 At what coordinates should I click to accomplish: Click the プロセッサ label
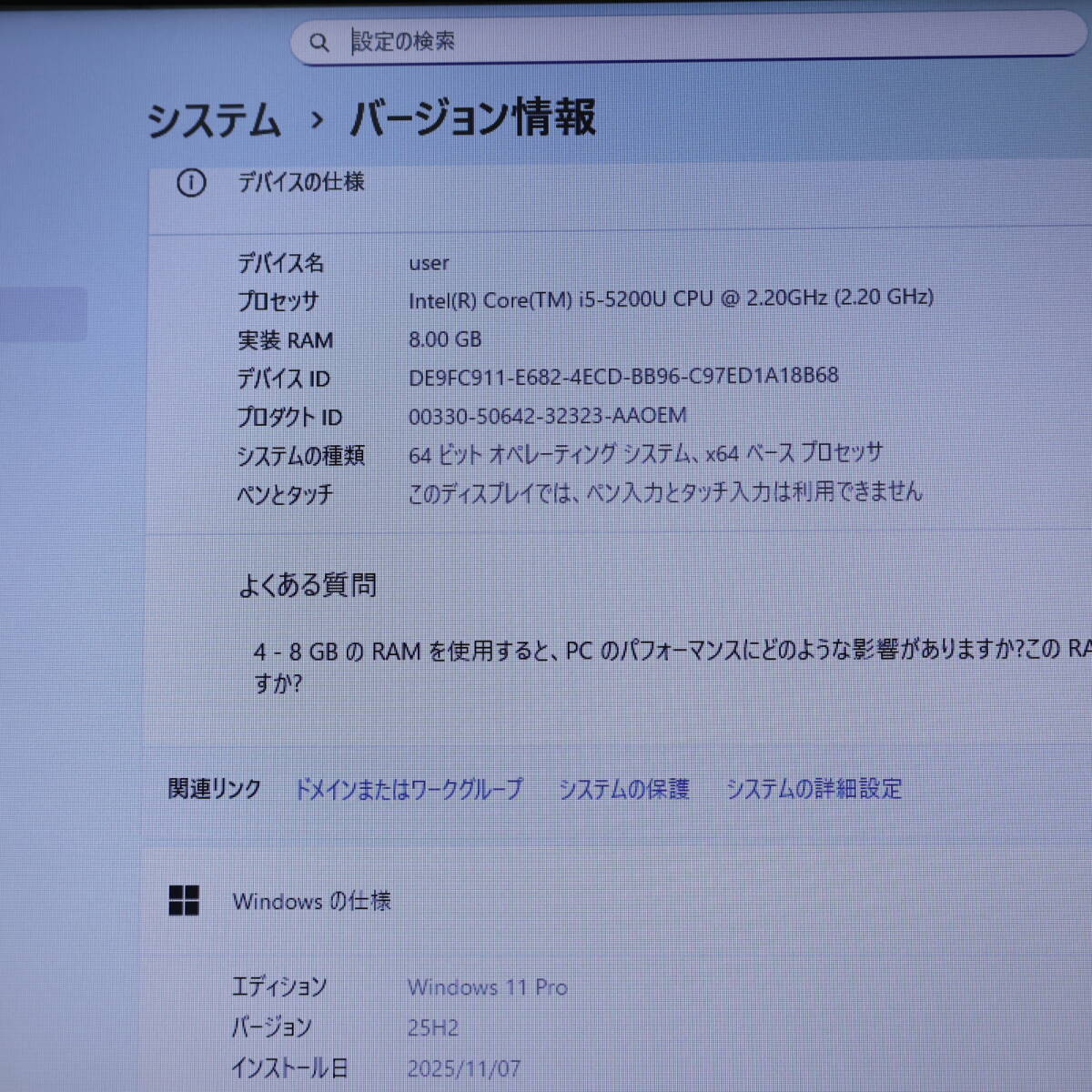point(278,301)
